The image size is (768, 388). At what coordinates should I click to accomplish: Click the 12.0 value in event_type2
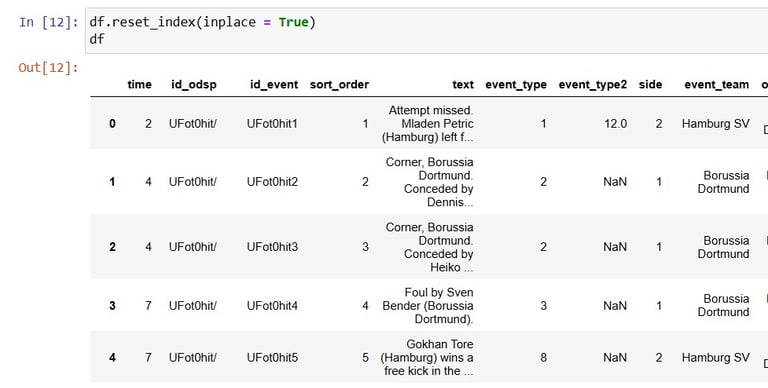(x=615, y=123)
